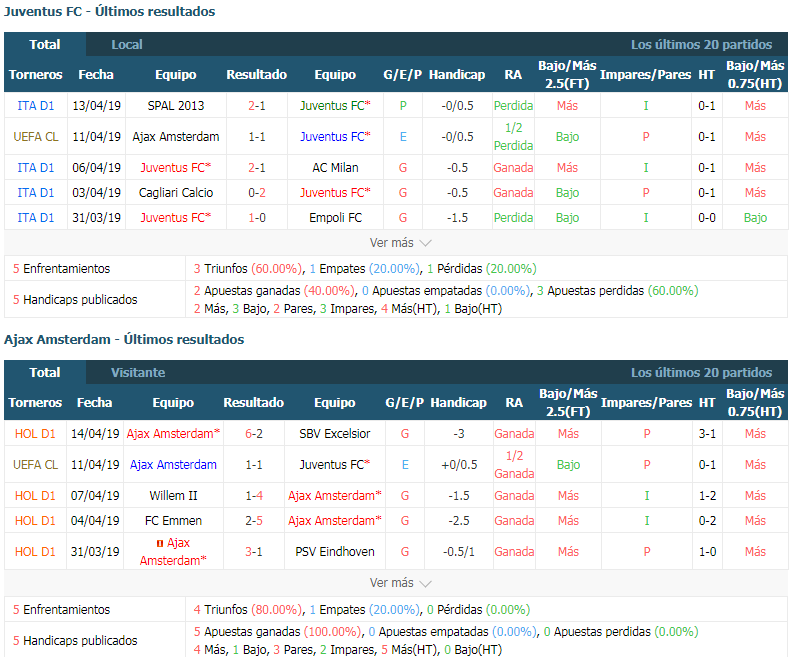Click the Bajo half-time value in the Empoli row
Image resolution: width=791 pixels, height=657 pixels.
click(755, 217)
